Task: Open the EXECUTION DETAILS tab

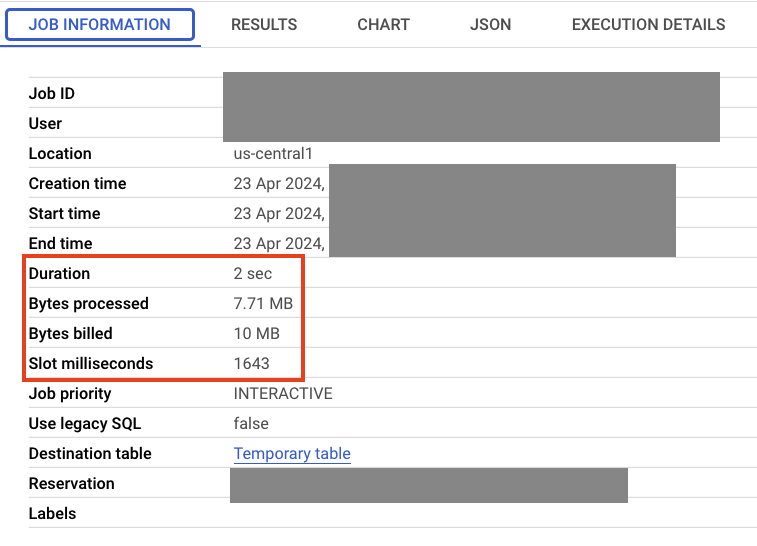Action: tap(648, 25)
